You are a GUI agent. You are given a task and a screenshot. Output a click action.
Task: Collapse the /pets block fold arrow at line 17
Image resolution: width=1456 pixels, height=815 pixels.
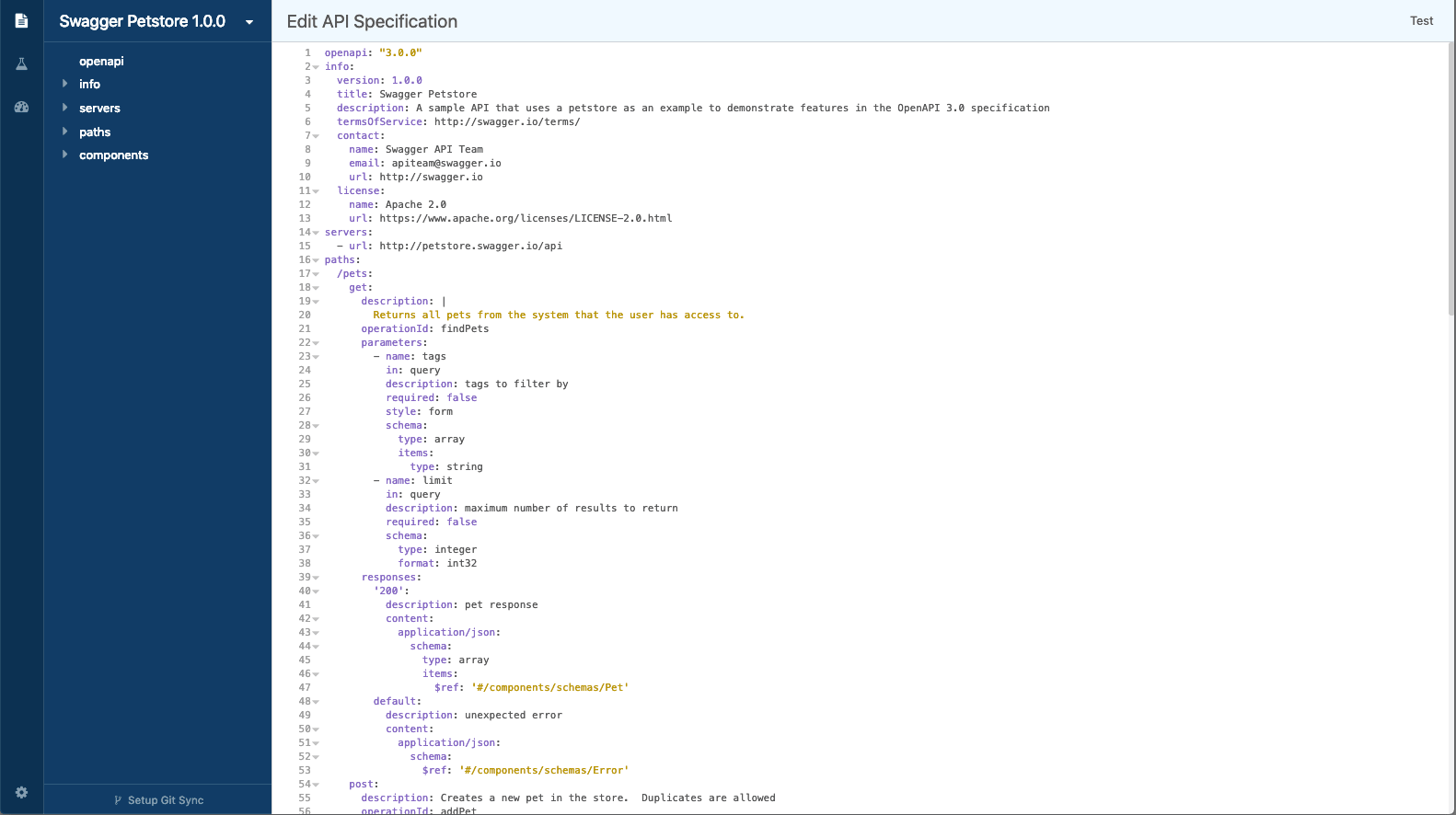tap(316, 274)
